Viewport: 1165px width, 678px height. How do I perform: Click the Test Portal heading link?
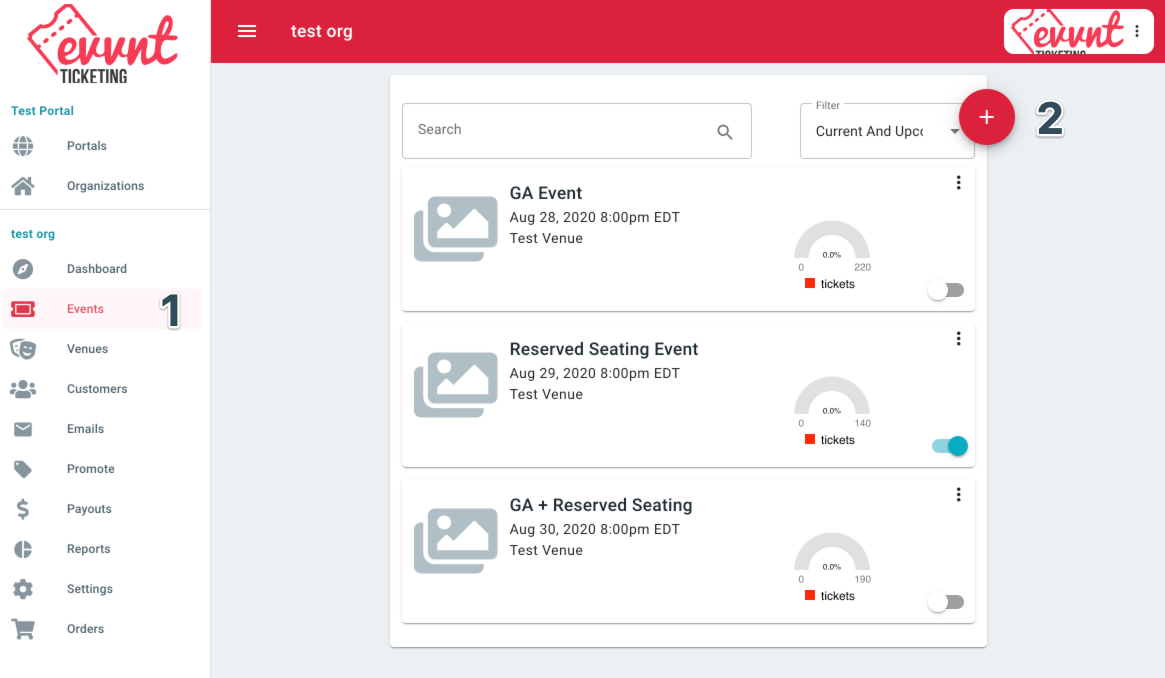click(42, 111)
